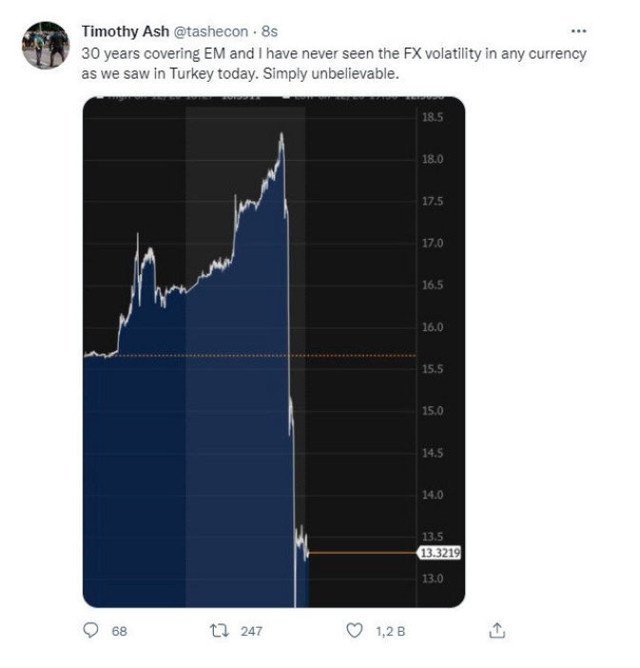The image size is (640, 668).
Task: Click the 13.0 axis label on chart
Action: pos(434,578)
